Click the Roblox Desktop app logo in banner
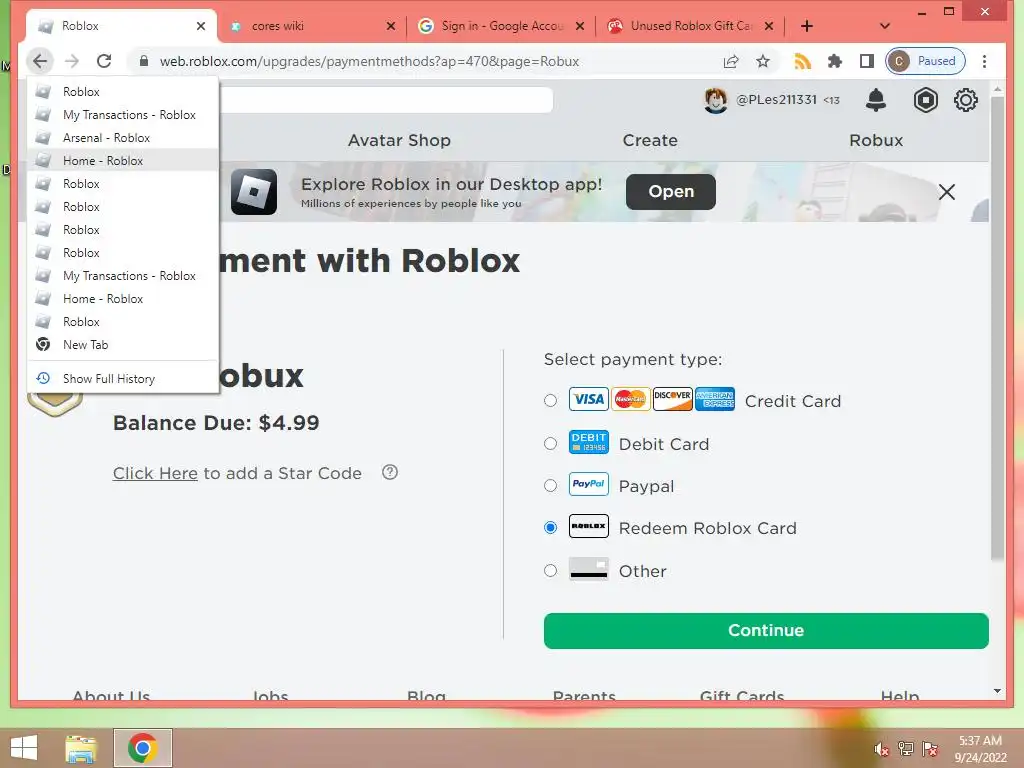 (254, 192)
